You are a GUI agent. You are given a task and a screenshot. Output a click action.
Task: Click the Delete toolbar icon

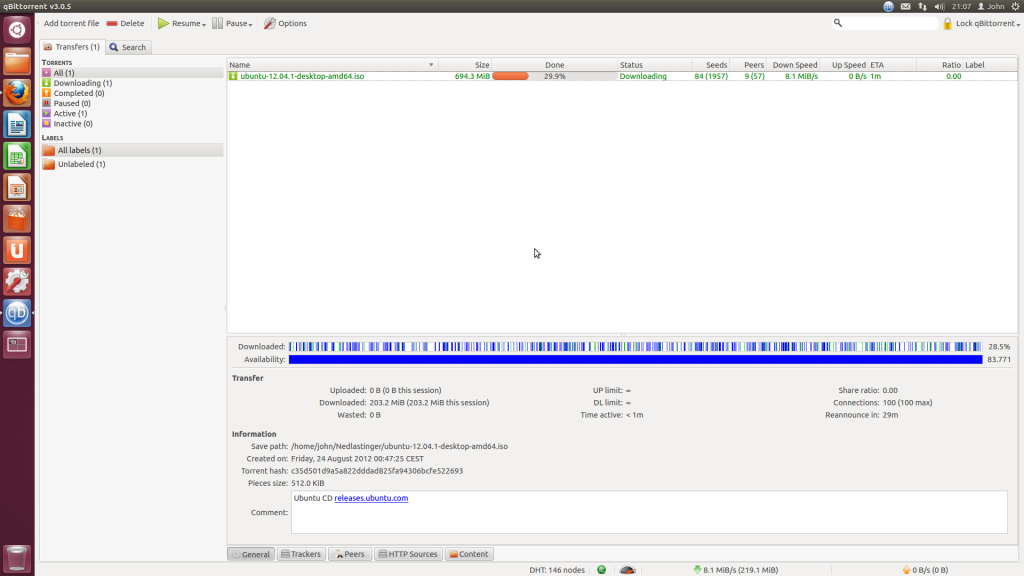[x=113, y=23]
